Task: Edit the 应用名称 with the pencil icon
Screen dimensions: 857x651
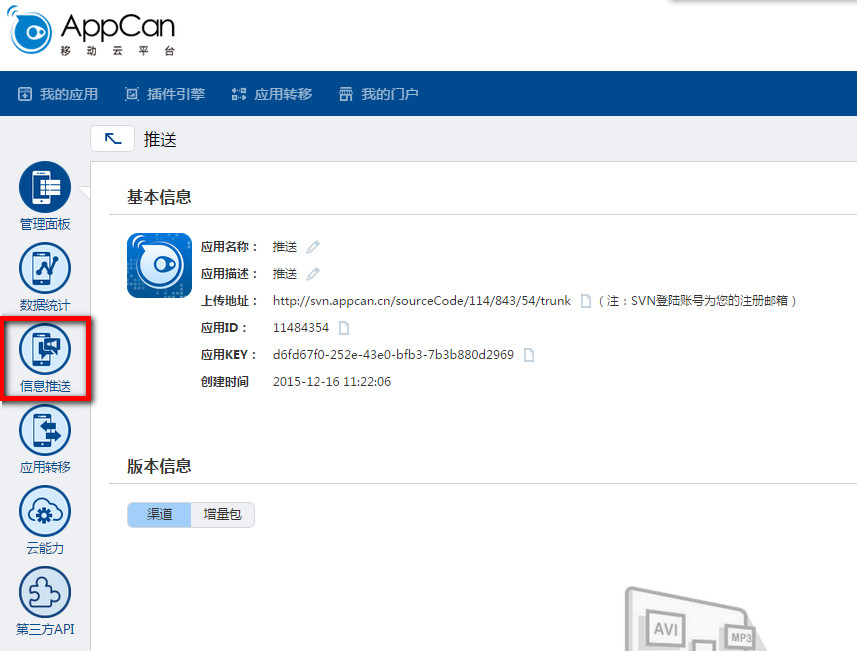Action: (x=313, y=247)
